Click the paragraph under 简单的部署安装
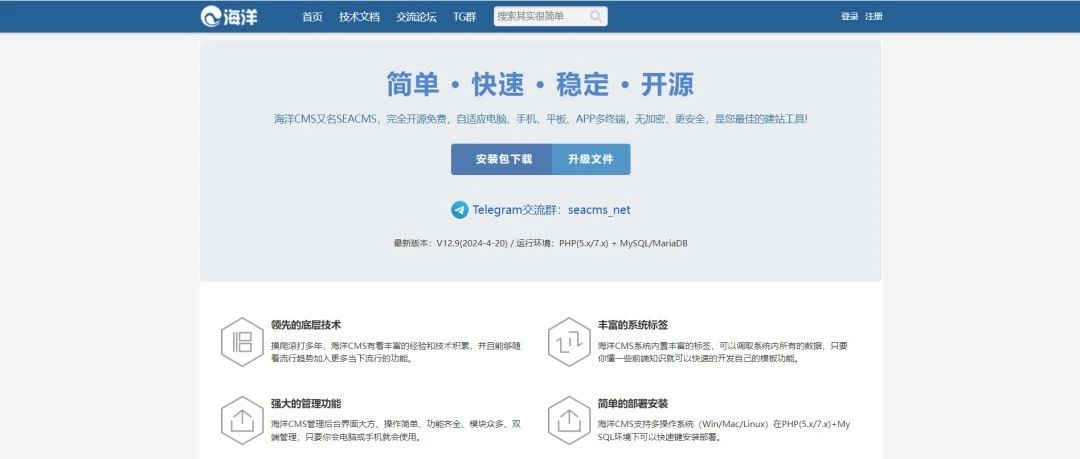 click(x=724, y=431)
